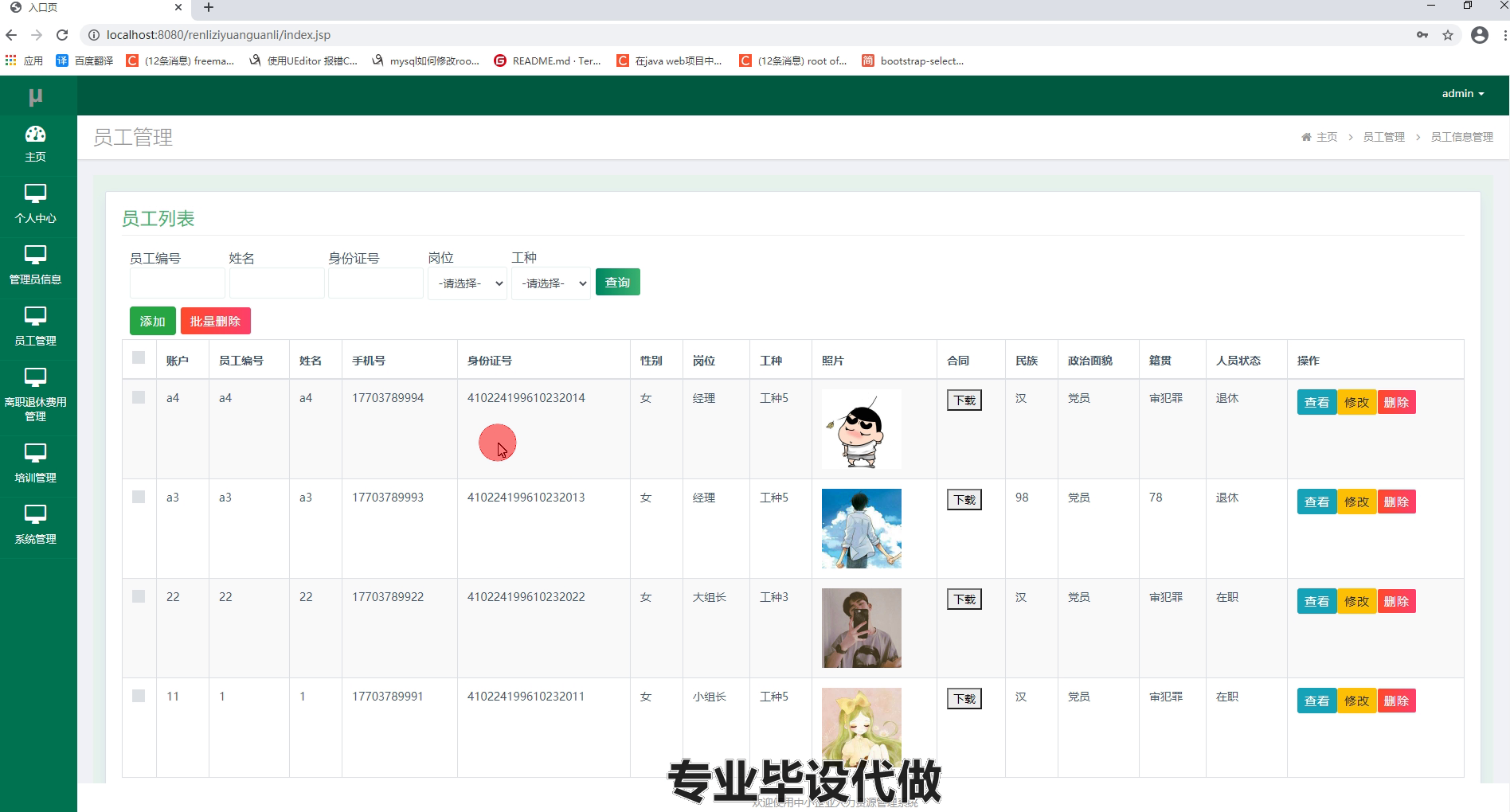The image size is (1510, 812).
Task: Open the selfie photo of employee 22
Action: pyautogui.click(x=862, y=628)
